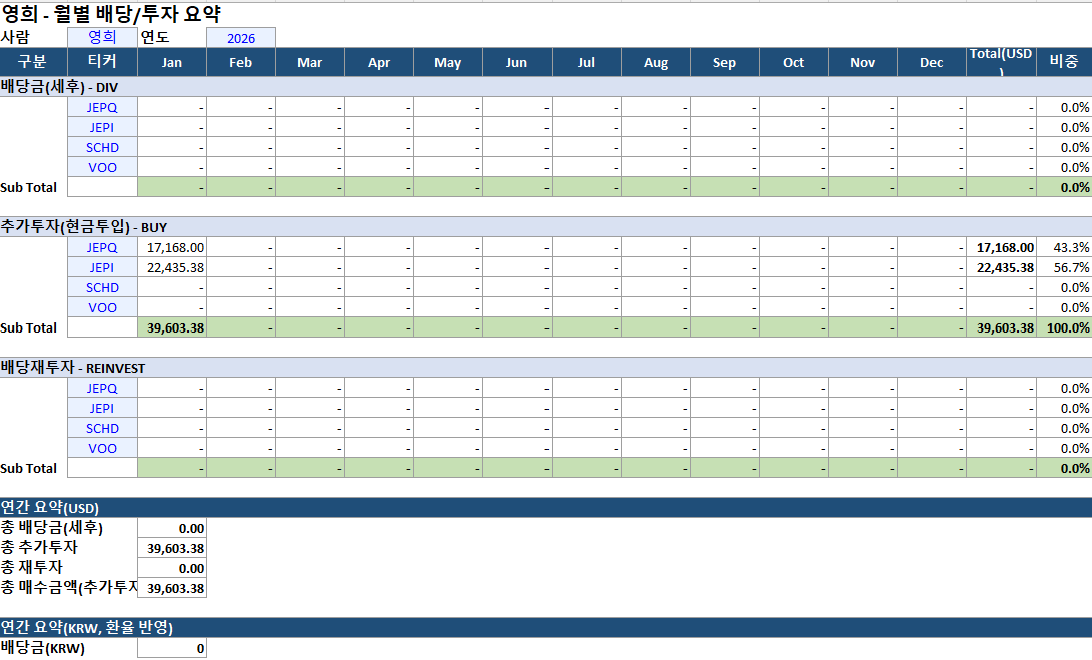Select the 배당금(세후) - DIV section header
Image resolution: width=1092 pixels, height=660 pixels.
546,87
